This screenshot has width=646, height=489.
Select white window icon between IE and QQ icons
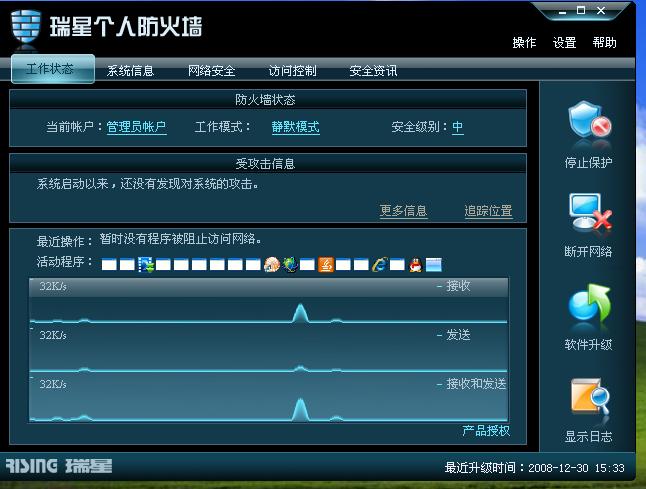pyautogui.click(x=397, y=264)
